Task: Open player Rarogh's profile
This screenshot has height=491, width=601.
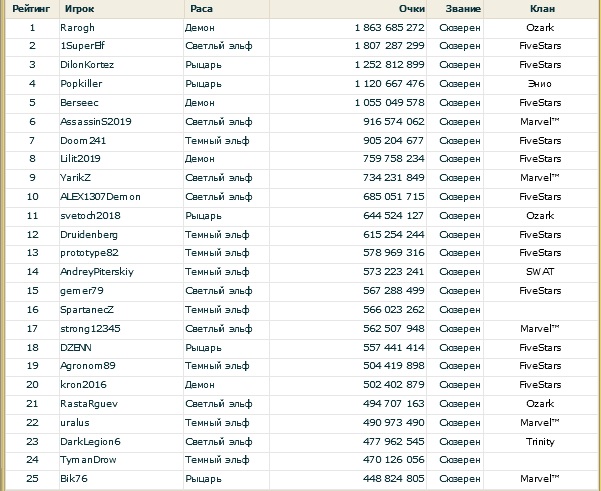Action: pos(77,27)
